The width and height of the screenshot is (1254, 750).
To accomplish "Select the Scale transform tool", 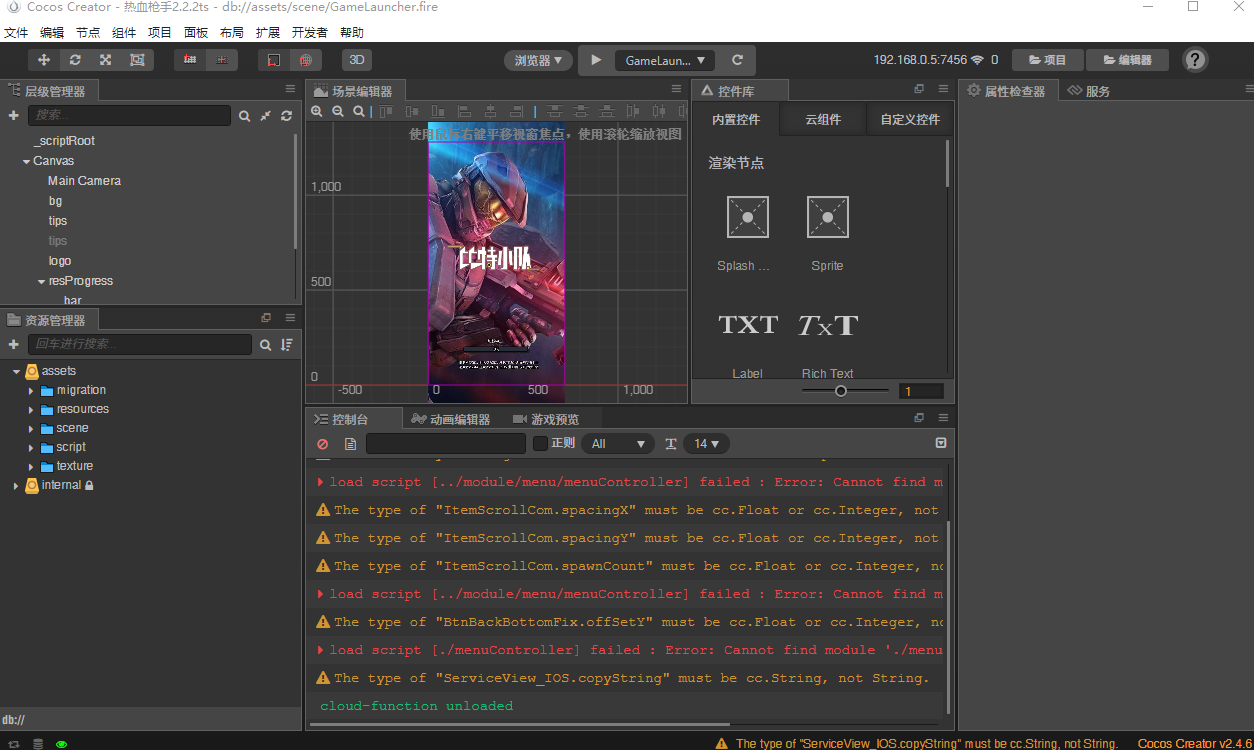I will [x=105, y=60].
